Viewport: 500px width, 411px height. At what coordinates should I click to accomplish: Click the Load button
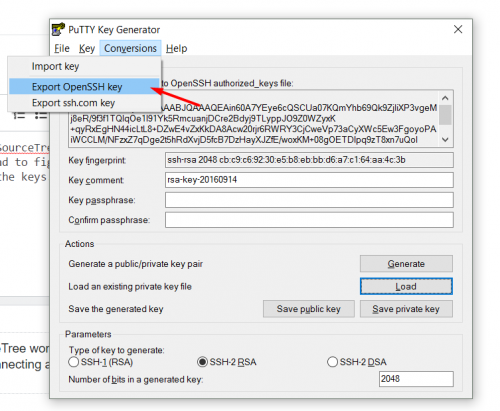(406, 286)
